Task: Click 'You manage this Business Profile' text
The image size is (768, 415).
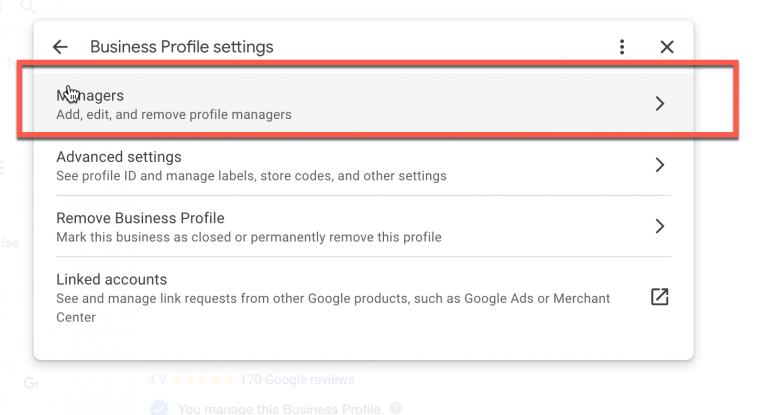Action: [278, 408]
